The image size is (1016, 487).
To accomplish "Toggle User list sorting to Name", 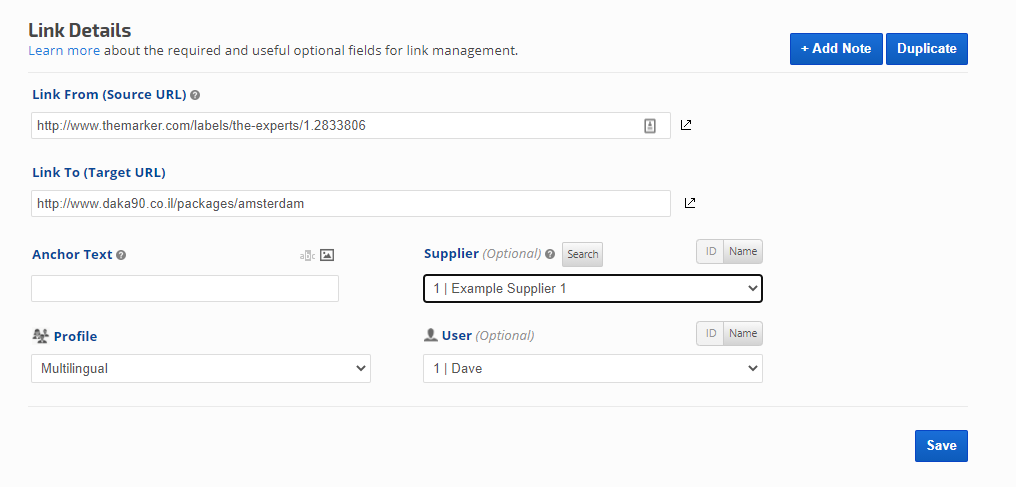I will click(x=743, y=333).
